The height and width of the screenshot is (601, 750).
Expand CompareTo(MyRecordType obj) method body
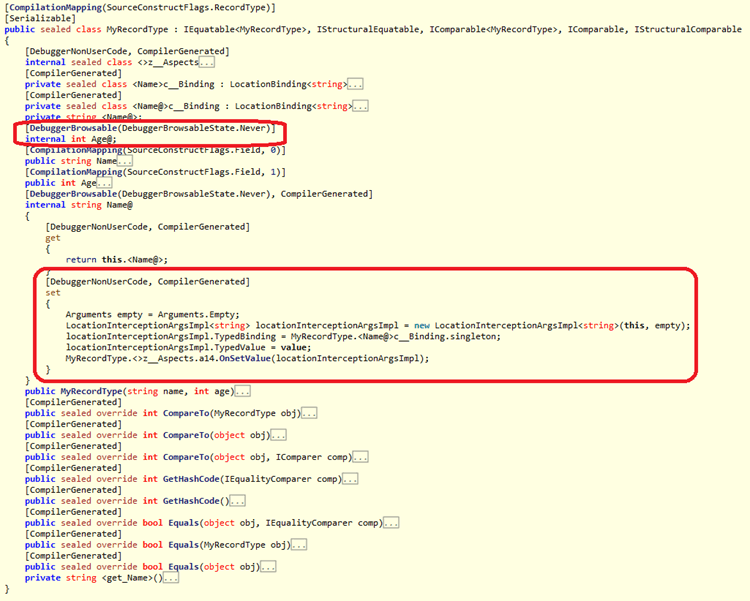pyautogui.click(x=308, y=413)
